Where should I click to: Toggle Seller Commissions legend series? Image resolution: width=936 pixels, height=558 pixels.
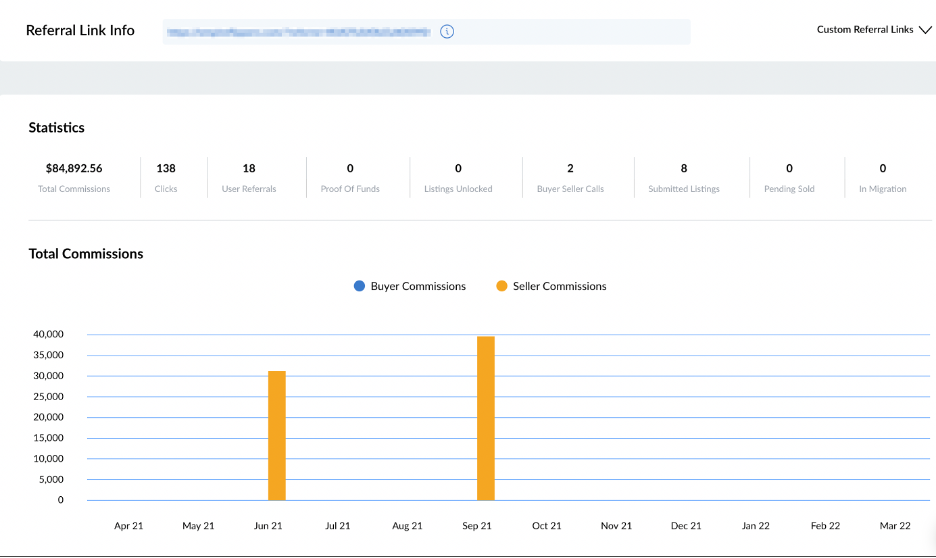pos(551,286)
